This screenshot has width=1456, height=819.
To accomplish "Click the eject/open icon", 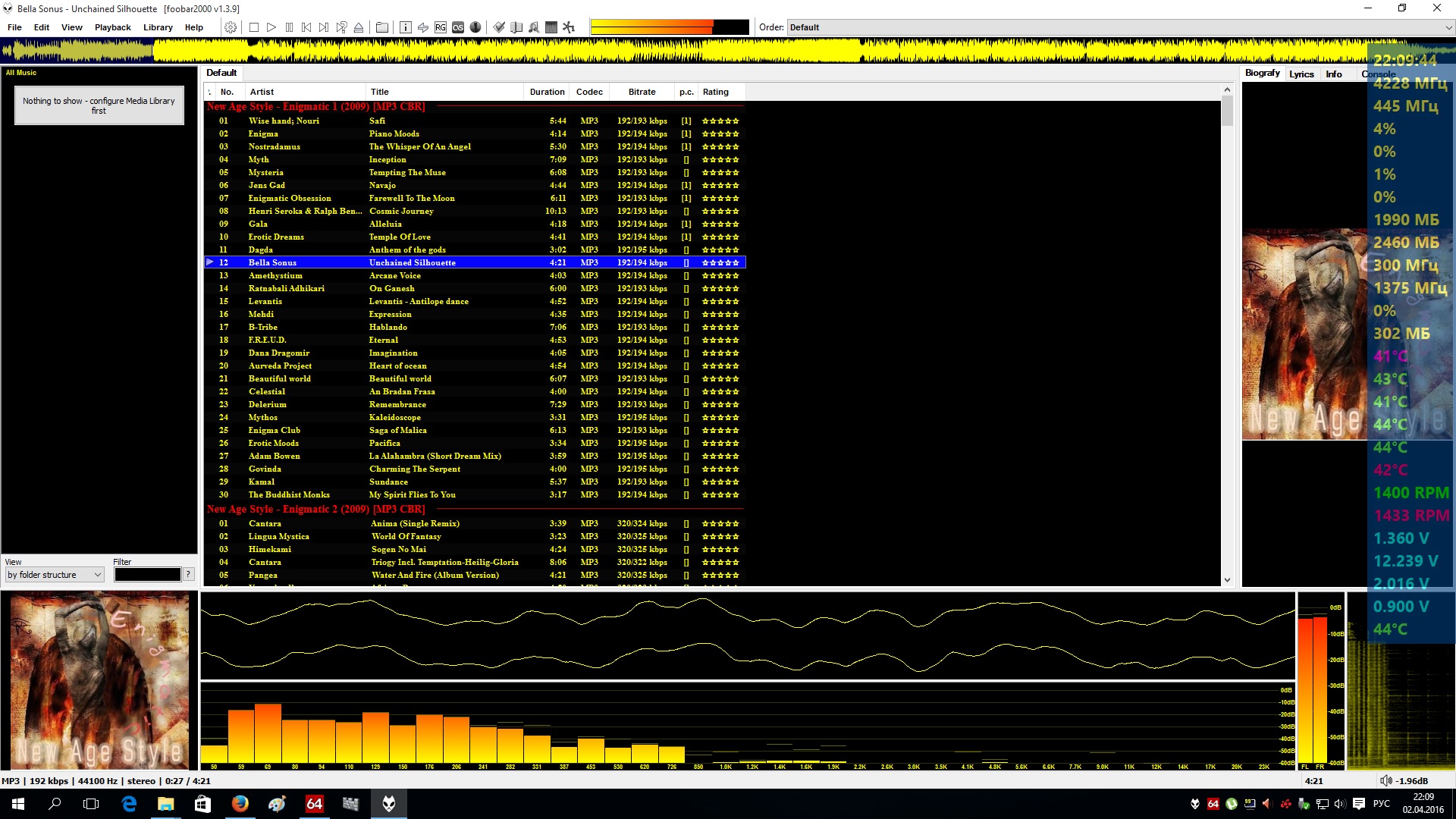I will point(359,27).
